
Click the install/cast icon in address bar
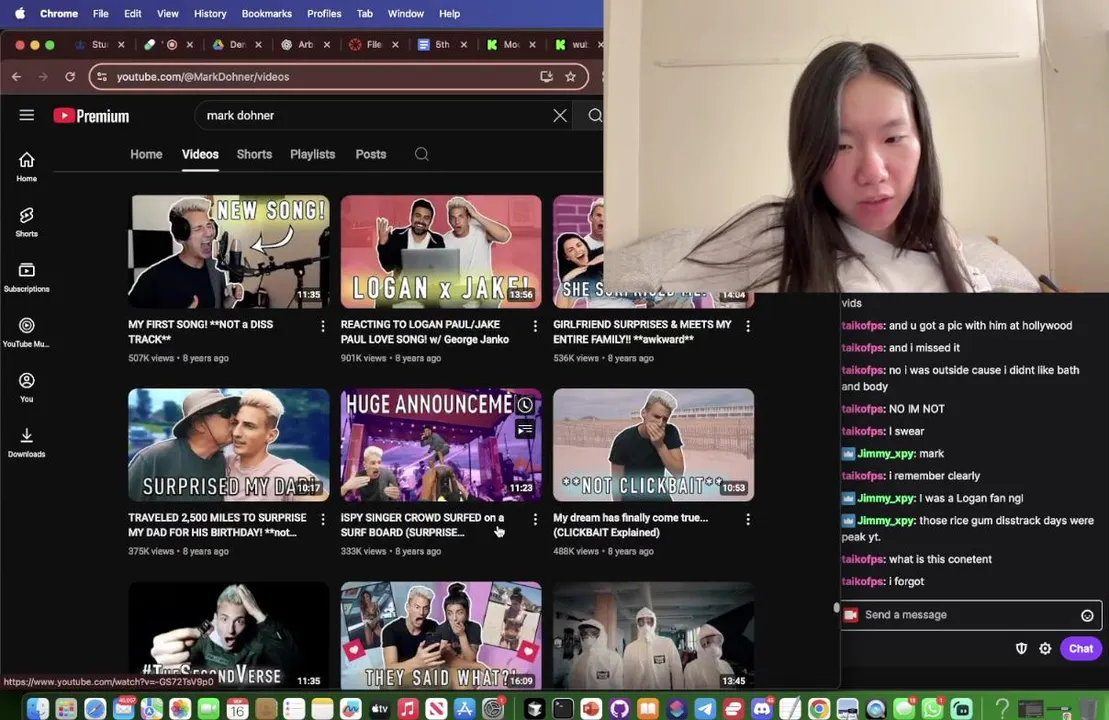(546, 76)
